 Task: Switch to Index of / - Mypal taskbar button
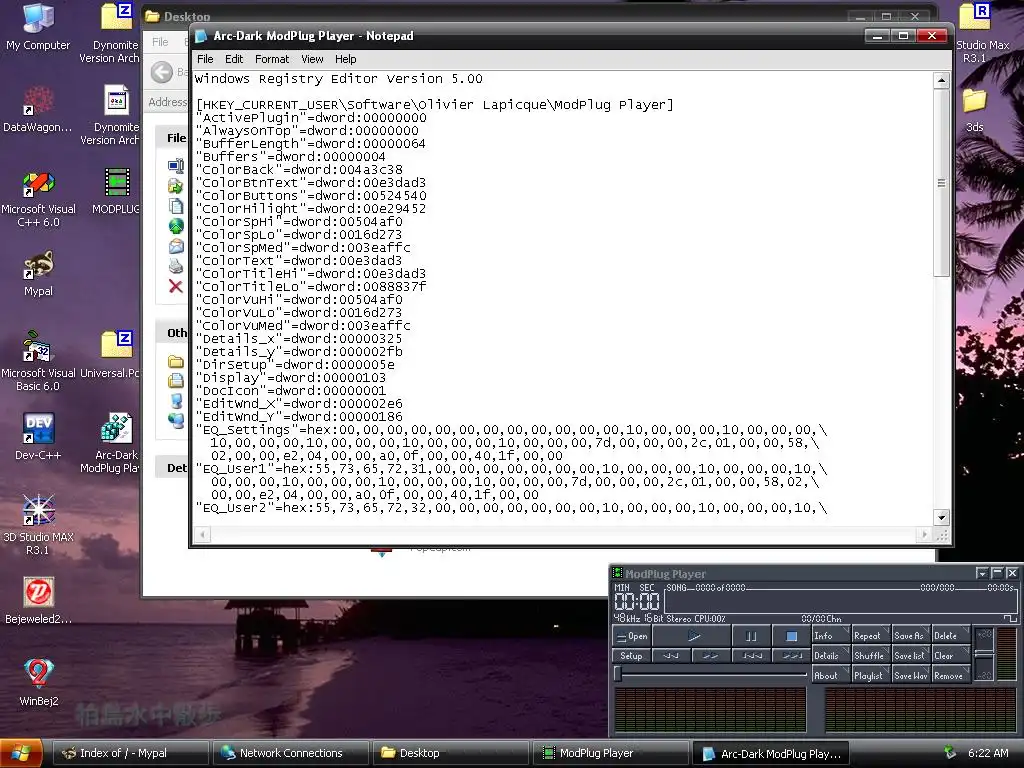130,753
